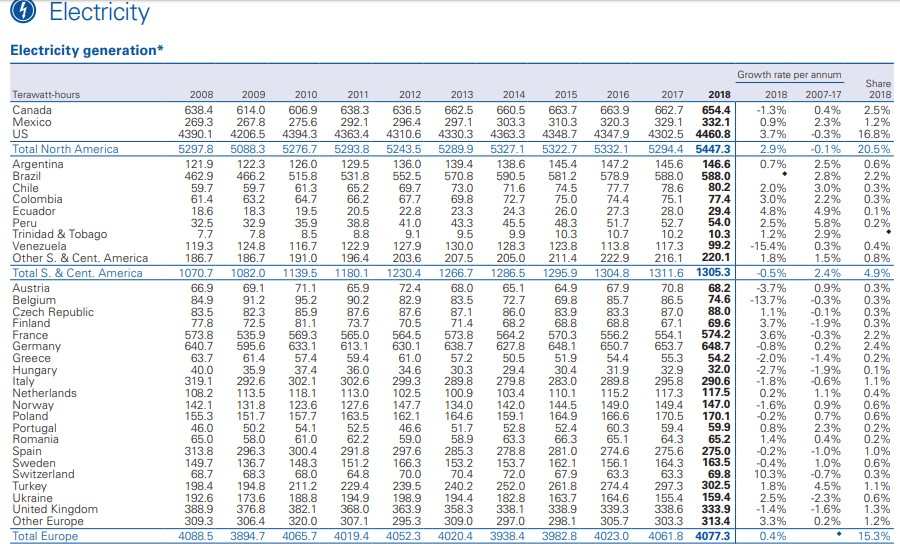Select the Total Europe 2018 value 4077.3
This screenshot has width=900, height=544.
711,536
